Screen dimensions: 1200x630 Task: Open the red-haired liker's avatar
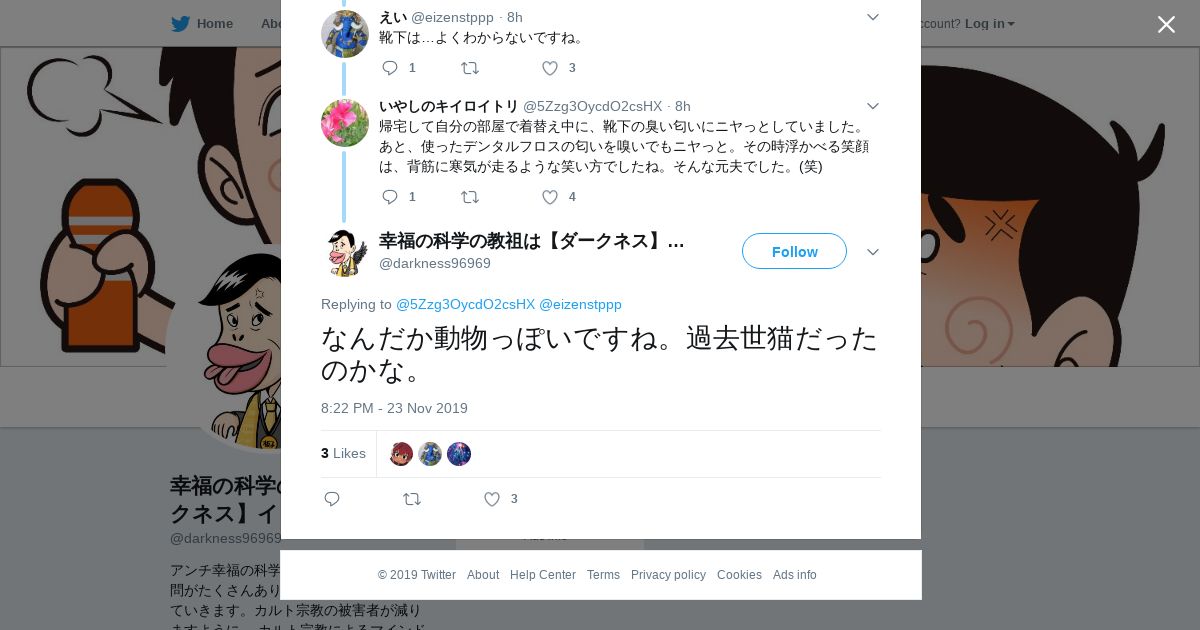click(401, 454)
